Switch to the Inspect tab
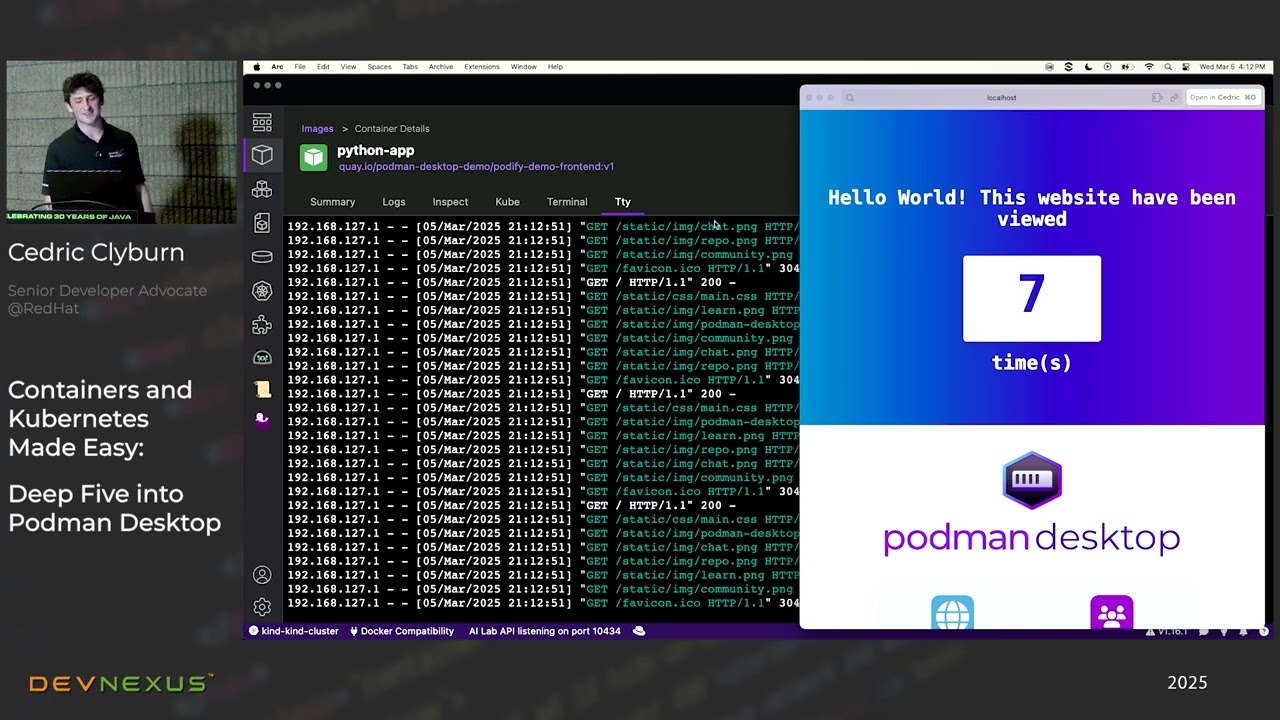Screen dimensions: 1280x720 pos(450,202)
